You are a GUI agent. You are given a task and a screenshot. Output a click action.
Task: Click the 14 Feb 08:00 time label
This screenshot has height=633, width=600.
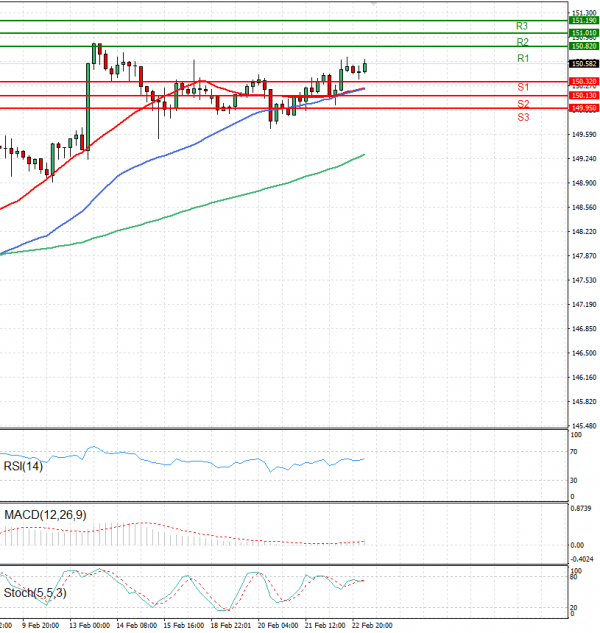point(136,625)
